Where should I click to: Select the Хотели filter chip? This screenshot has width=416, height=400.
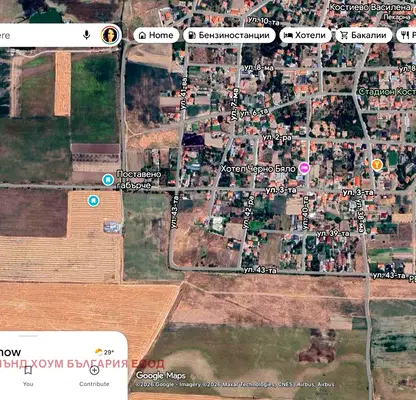[305, 35]
